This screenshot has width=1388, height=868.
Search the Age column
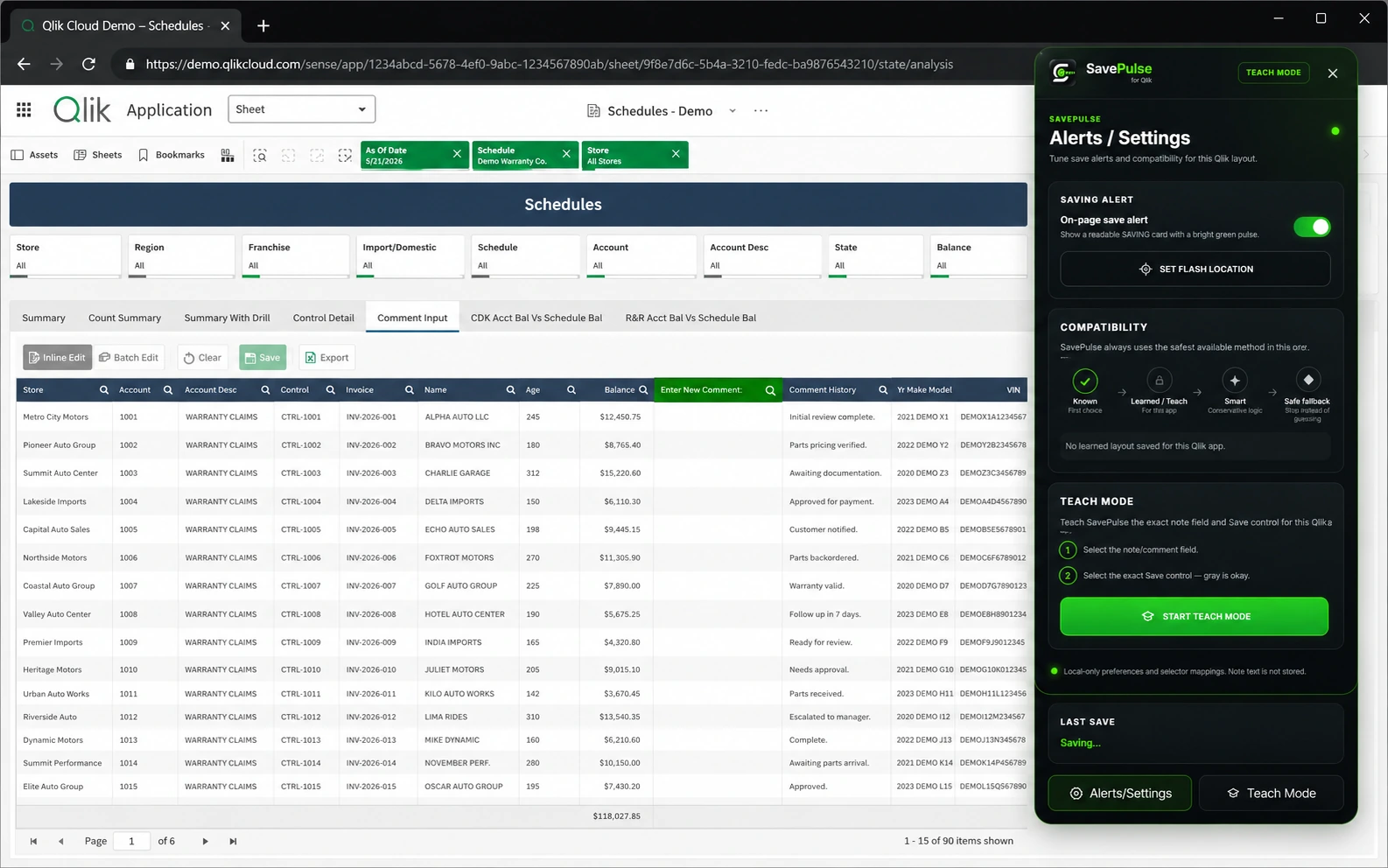pyautogui.click(x=571, y=390)
